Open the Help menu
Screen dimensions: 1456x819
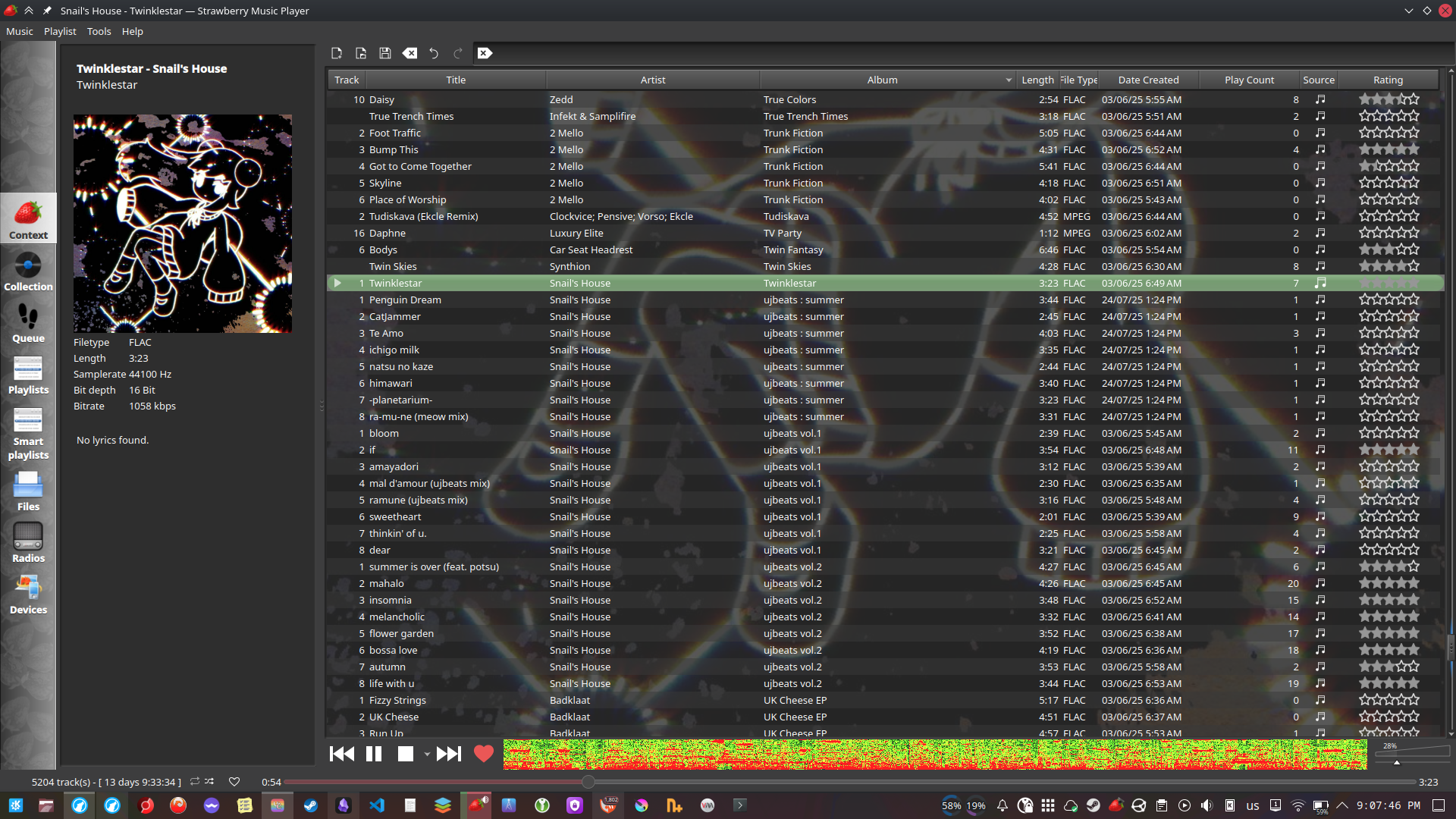[x=132, y=31]
